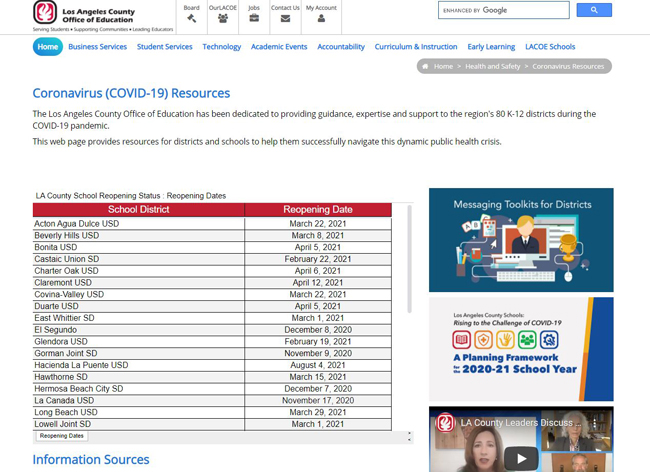This screenshot has height=472, width=650.
Task: Open the Board gavel icon
Action: 192,18
